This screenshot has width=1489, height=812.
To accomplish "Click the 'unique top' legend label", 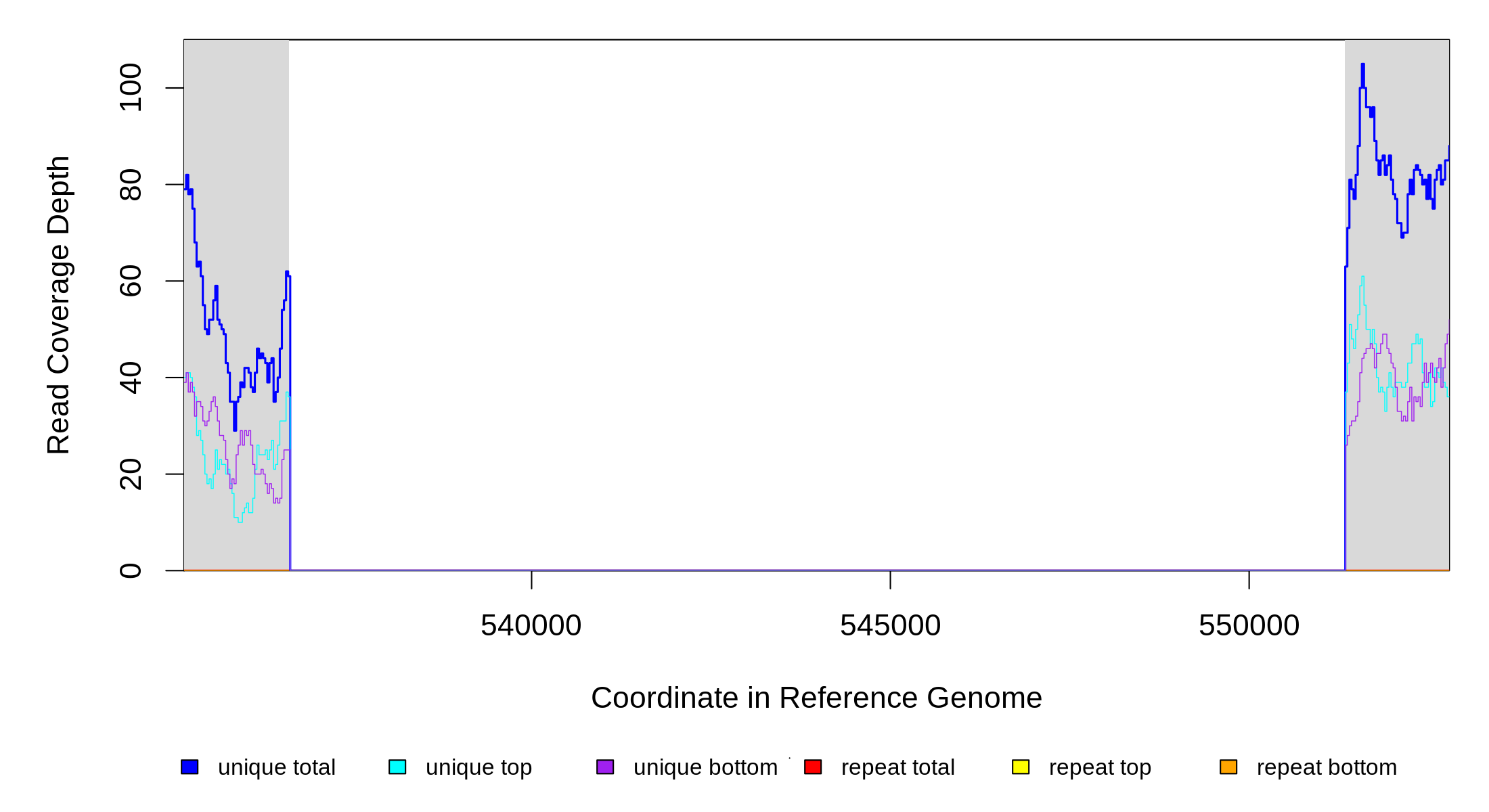I will coord(479,767).
